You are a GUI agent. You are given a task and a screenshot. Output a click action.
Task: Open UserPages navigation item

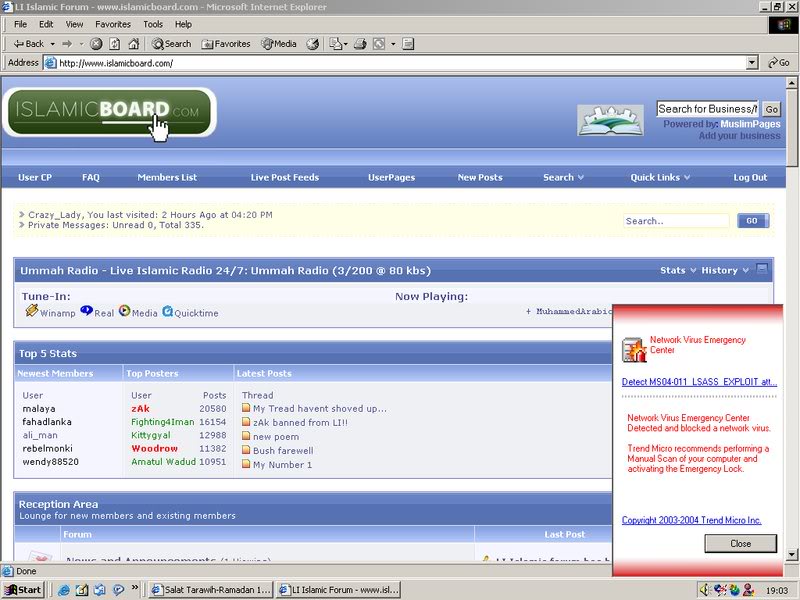[391, 178]
